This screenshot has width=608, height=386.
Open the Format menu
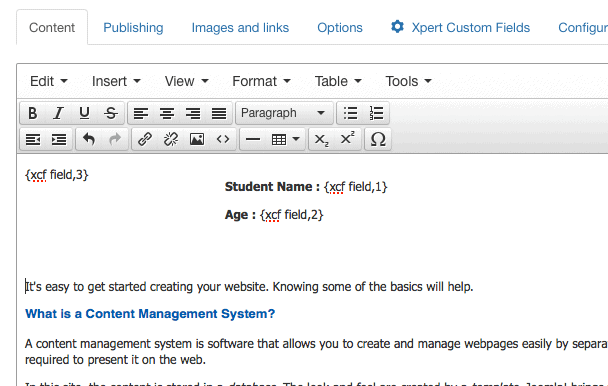[261, 81]
